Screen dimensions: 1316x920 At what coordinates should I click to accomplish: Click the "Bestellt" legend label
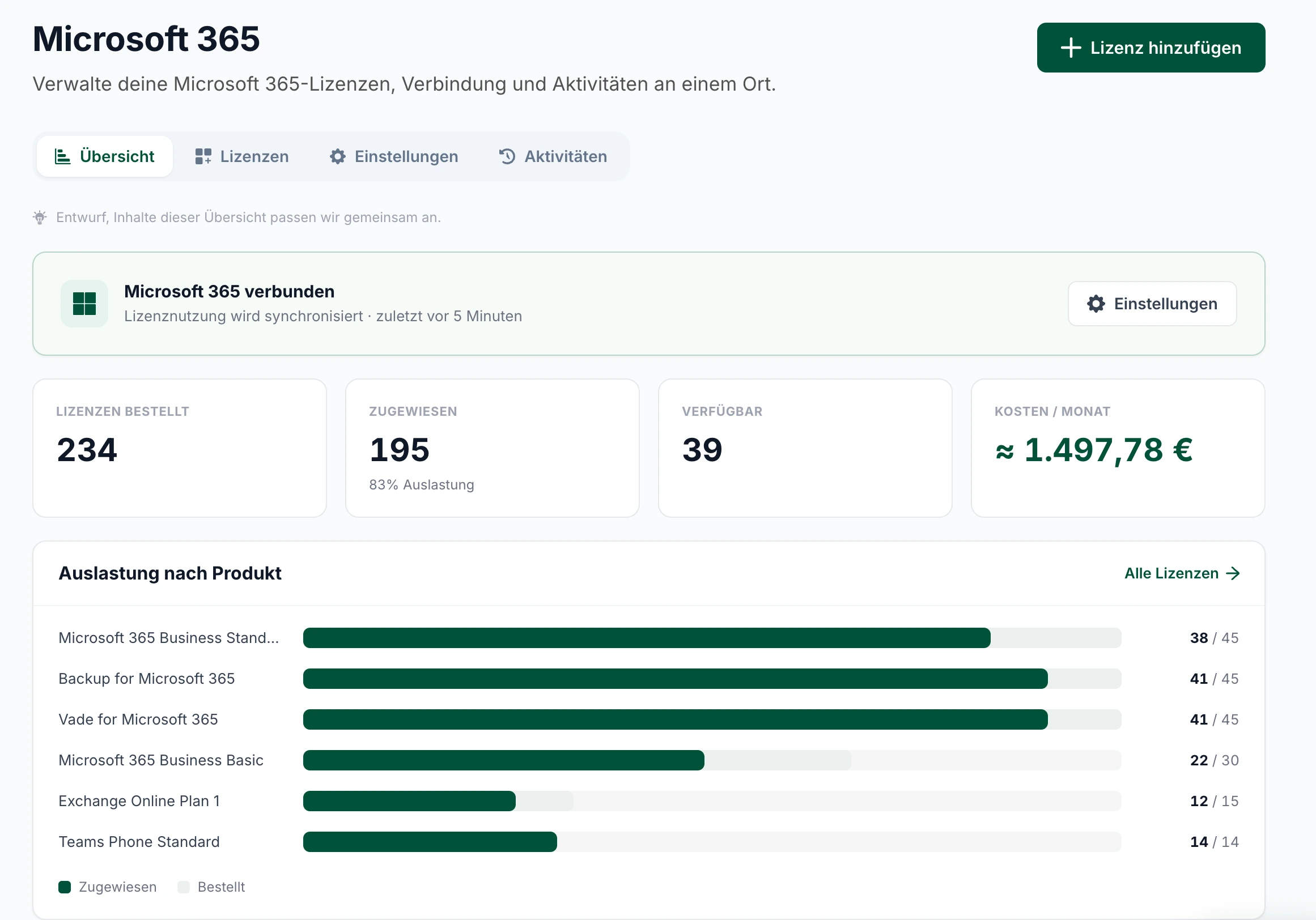[221, 887]
